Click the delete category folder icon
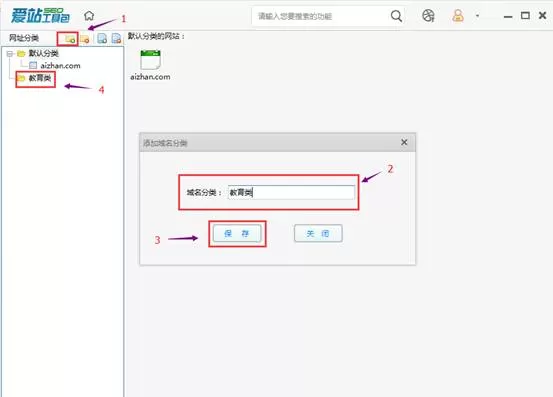 point(84,39)
